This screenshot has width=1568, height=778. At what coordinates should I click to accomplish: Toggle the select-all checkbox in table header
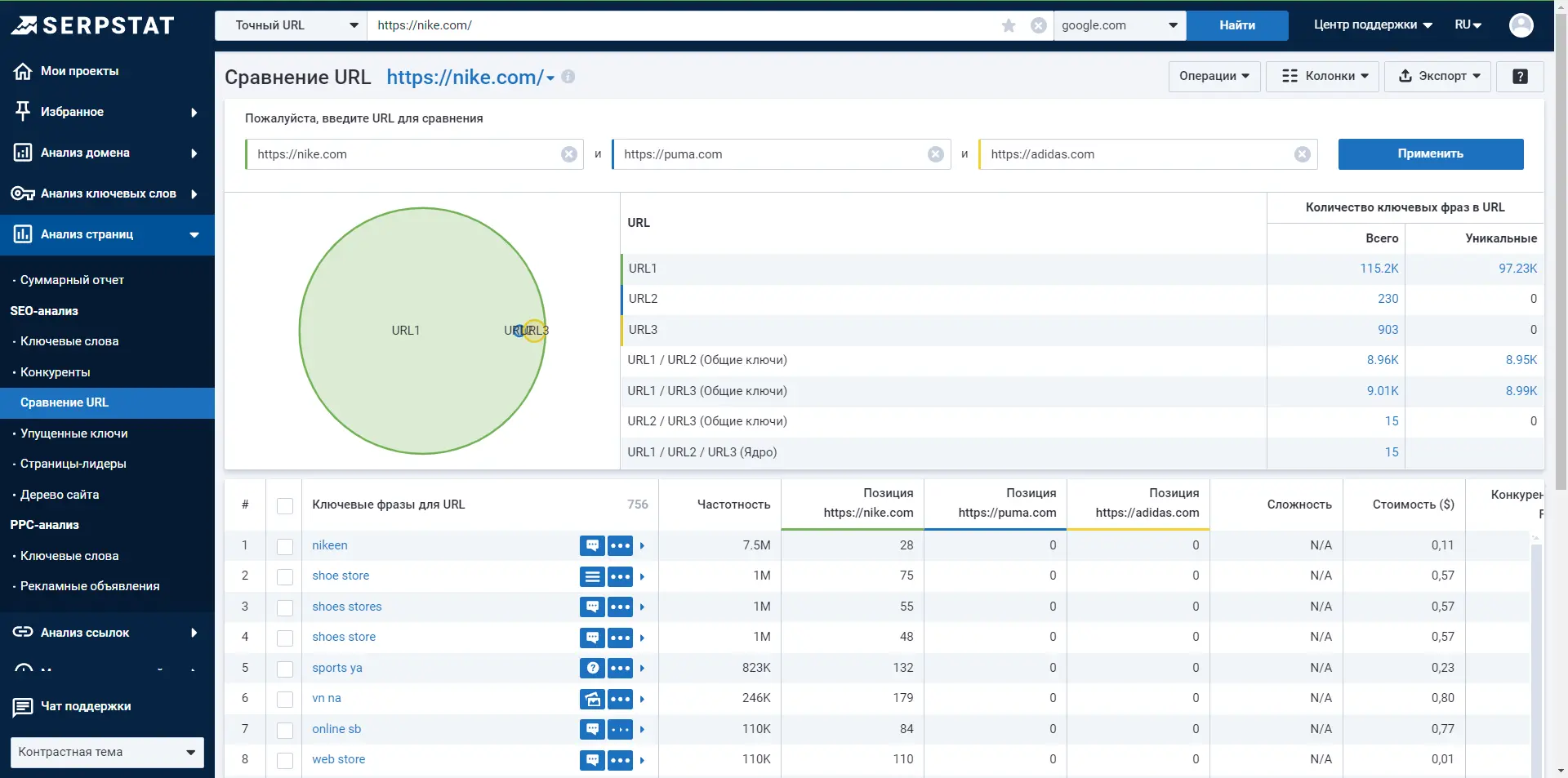pyautogui.click(x=285, y=505)
